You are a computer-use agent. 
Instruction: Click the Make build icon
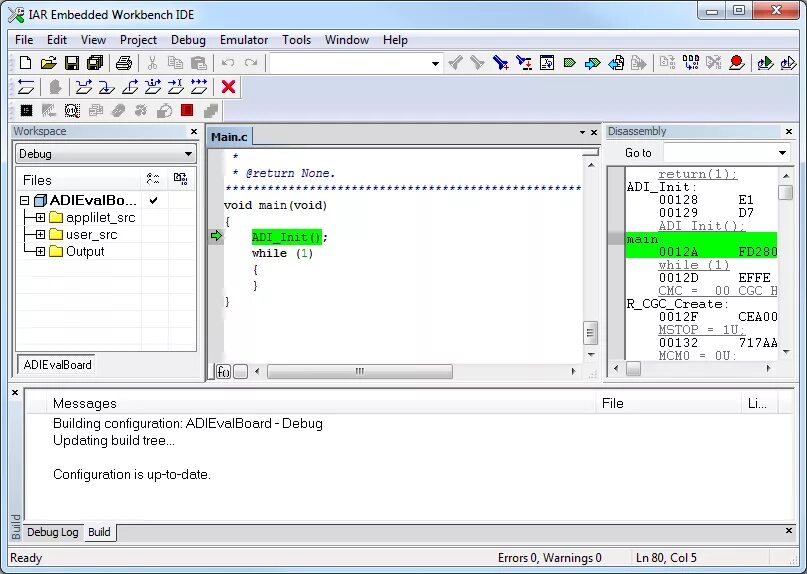691,63
